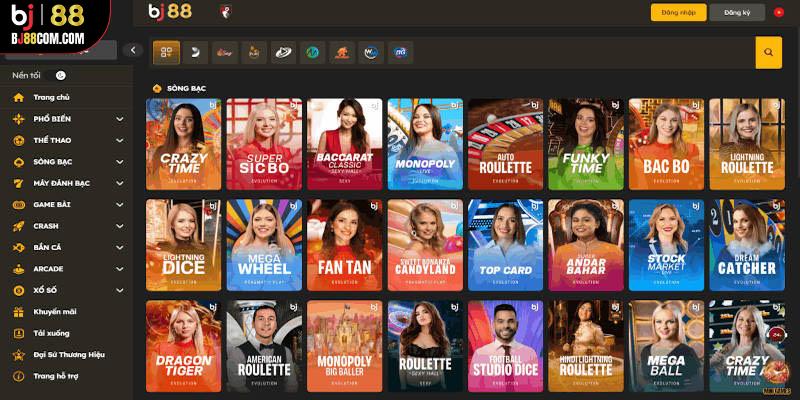Go home via the Trang chủ house icon
Screen dimensions: 800x400
click(19, 97)
